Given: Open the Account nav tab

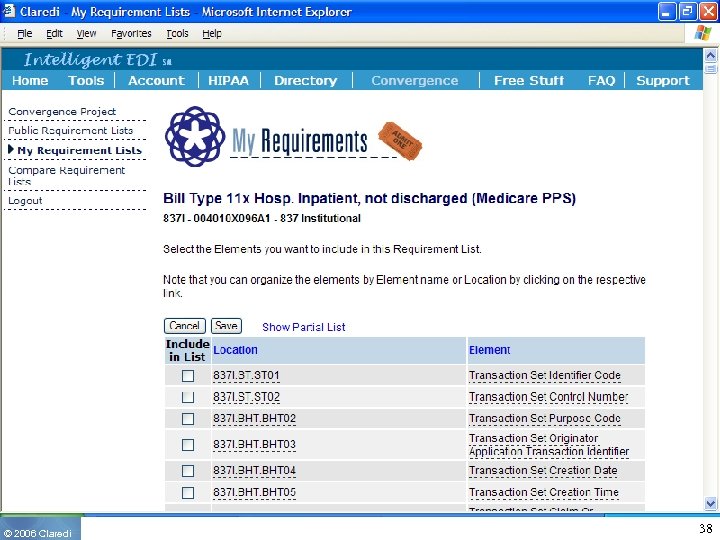Looking at the screenshot, I should (156, 80).
